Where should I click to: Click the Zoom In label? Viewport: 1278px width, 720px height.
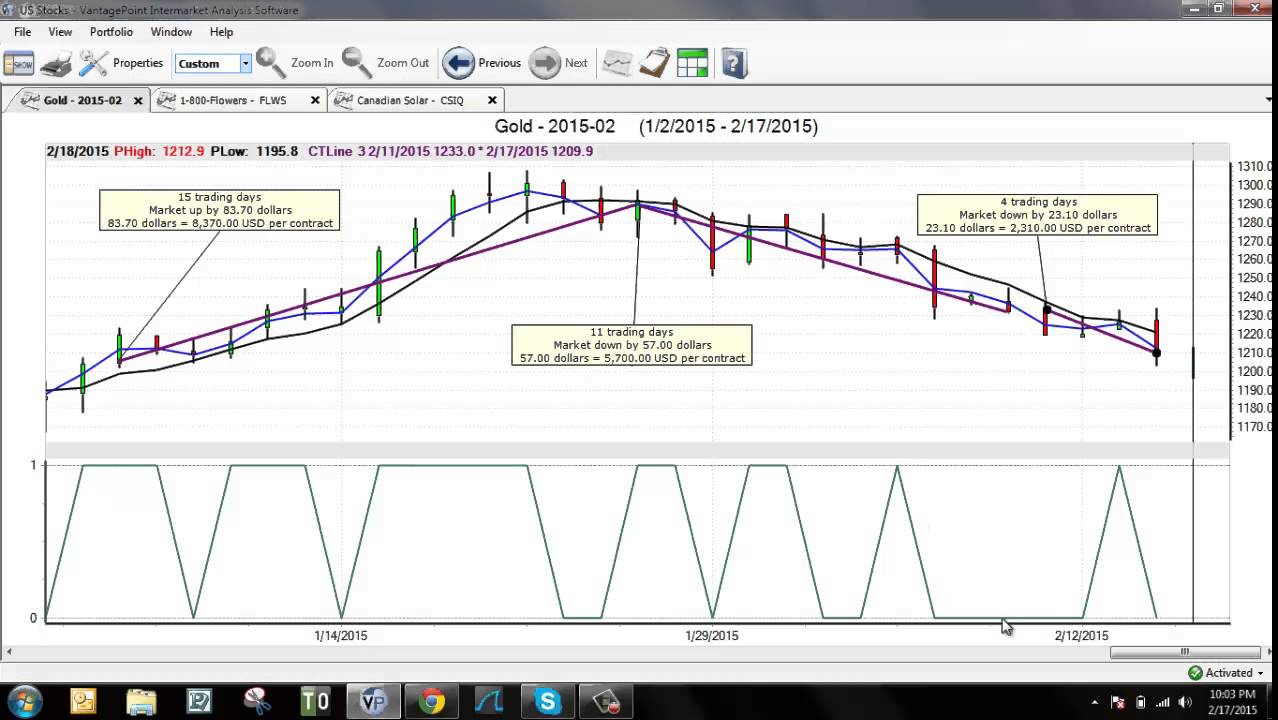click(312, 63)
